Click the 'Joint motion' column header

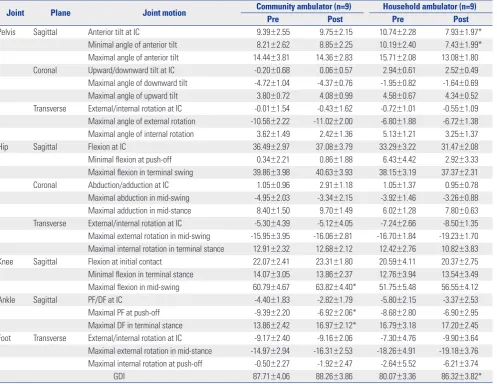pyautogui.click(x=164, y=13)
